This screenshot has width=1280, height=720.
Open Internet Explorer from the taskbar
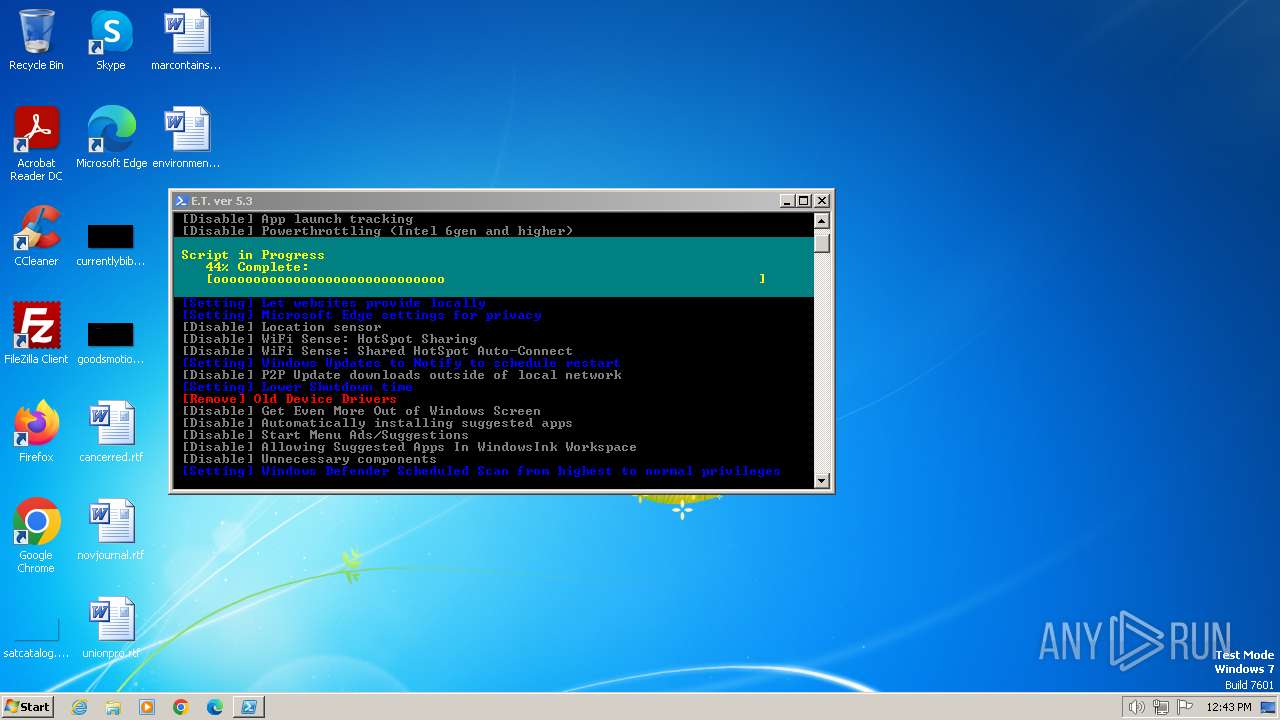[x=80, y=707]
